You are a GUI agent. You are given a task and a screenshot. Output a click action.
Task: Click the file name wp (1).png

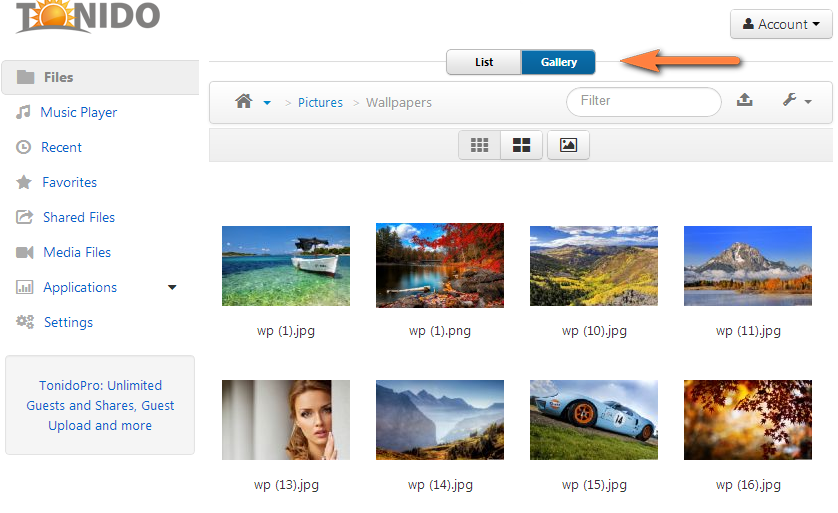click(440, 331)
